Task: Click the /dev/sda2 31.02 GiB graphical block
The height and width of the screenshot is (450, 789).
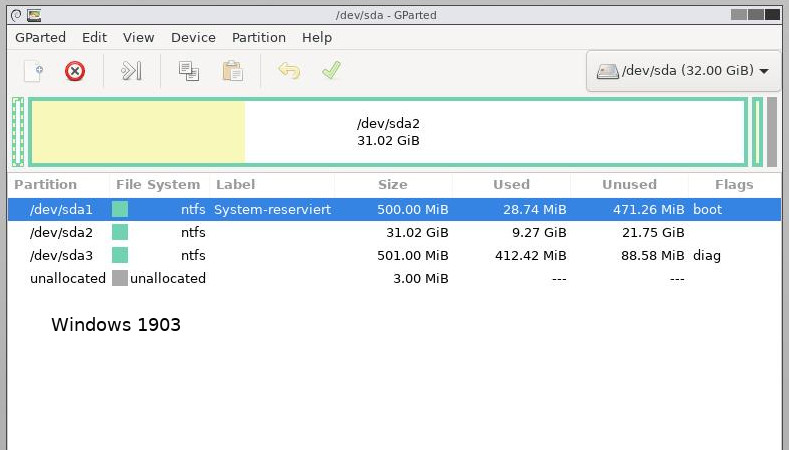Action: click(x=388, y=132)
